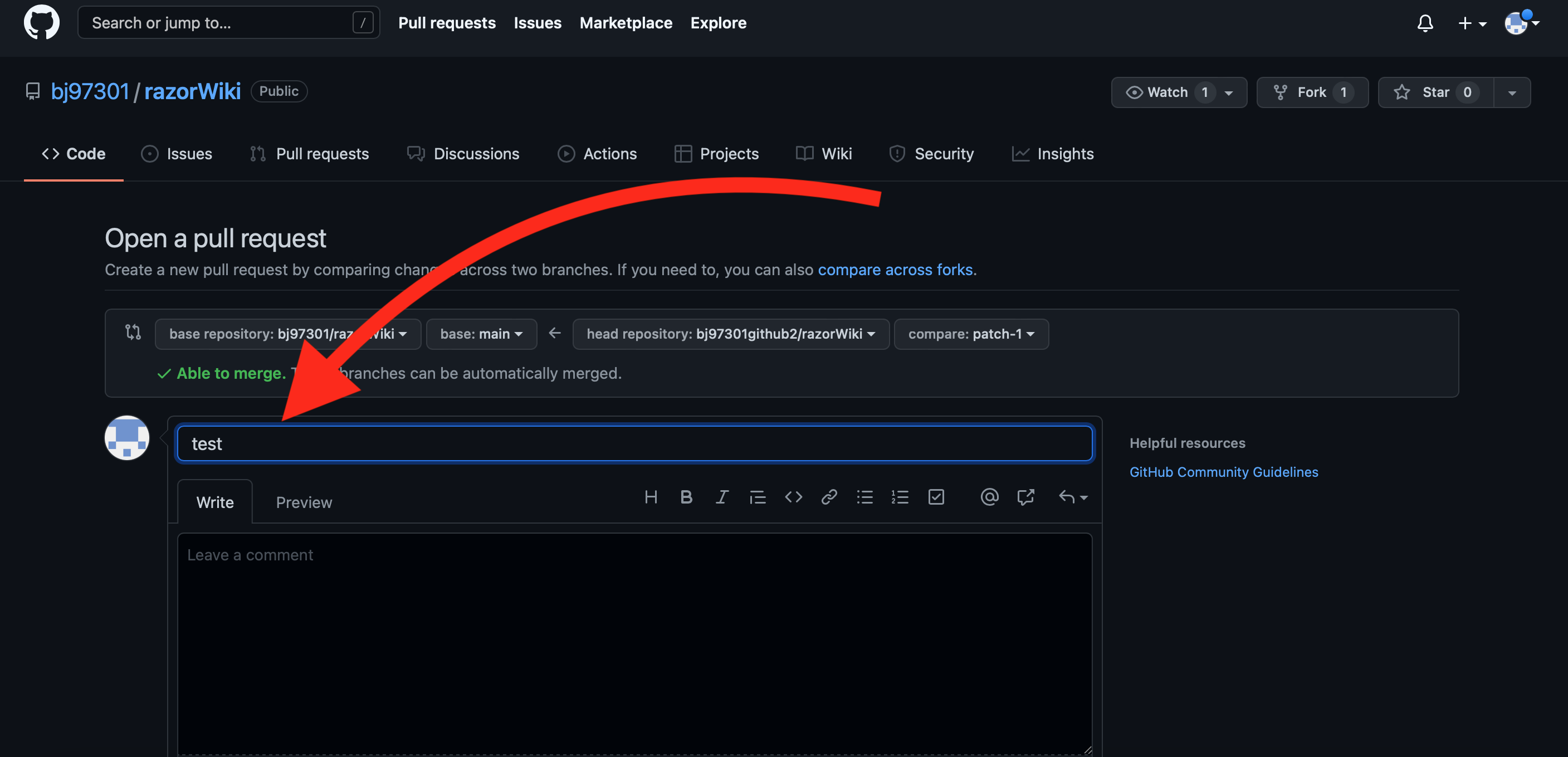Click the Heading formatting icon
The width and height of the screenshot is (1568, 757).
(x=651, y=497)
